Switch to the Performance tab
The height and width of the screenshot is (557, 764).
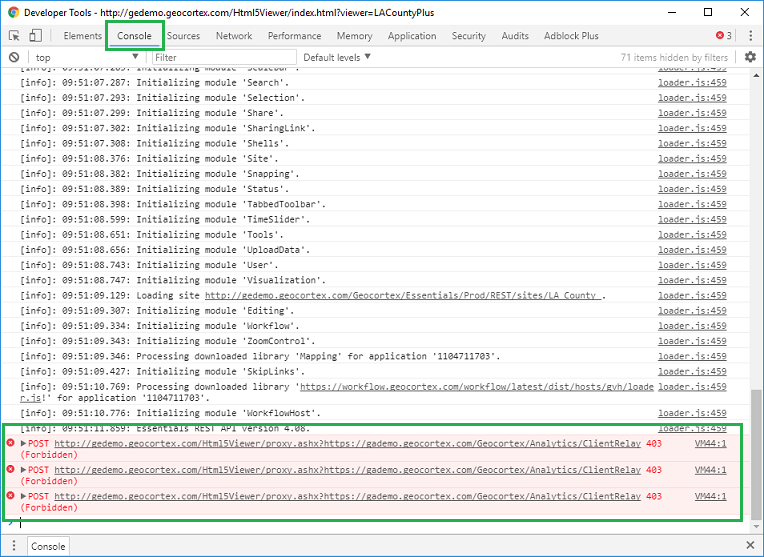point(294,36)
